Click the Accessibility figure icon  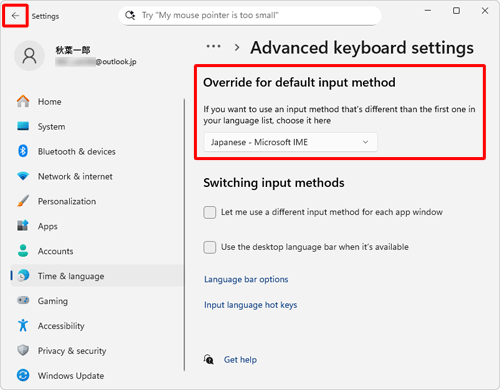pyautogui.click(x=23, y=325)
